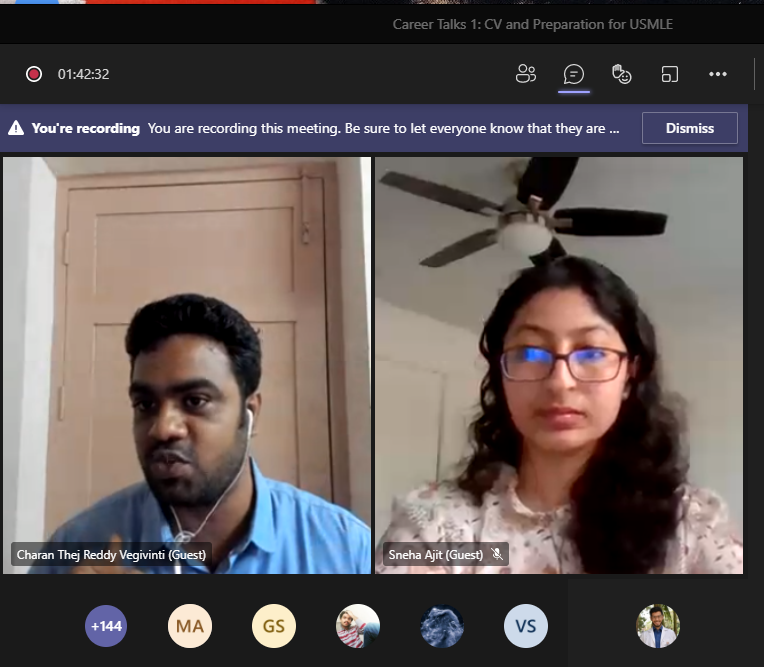This screenshot has width=764, height=667.
Task: Open the raise hand reactions icon
Action: [x=622, y=74]
